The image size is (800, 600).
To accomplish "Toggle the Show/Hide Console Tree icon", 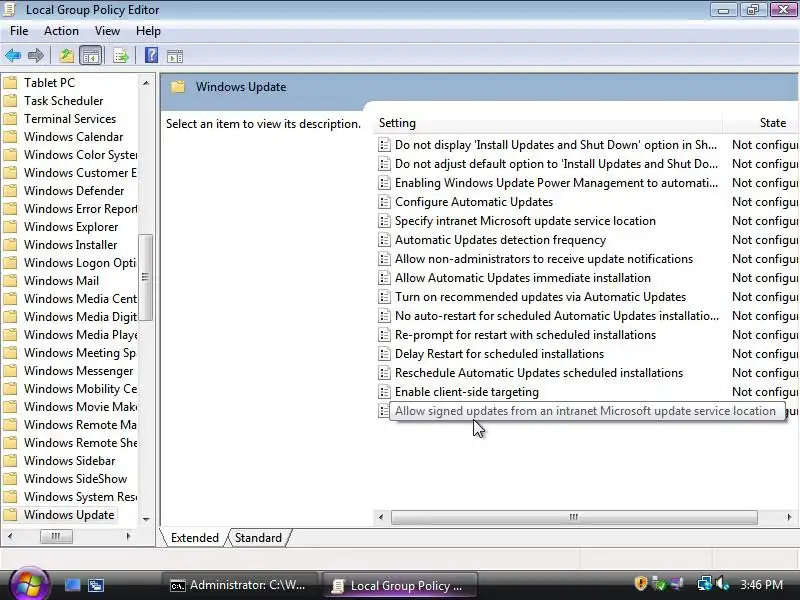I will coord(91,56).
